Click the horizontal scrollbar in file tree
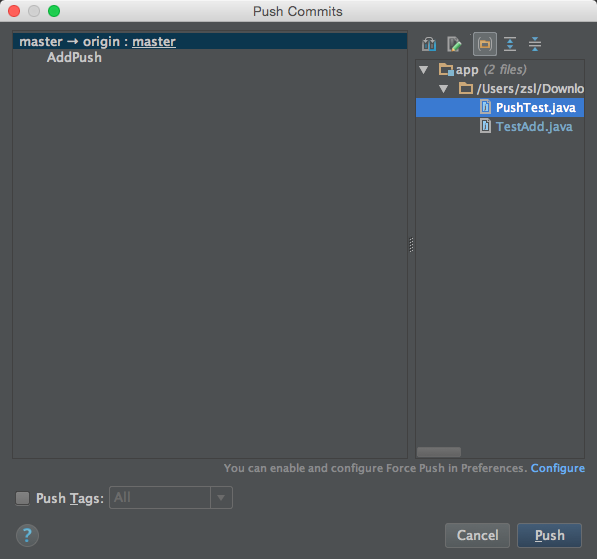 [439, 452]
